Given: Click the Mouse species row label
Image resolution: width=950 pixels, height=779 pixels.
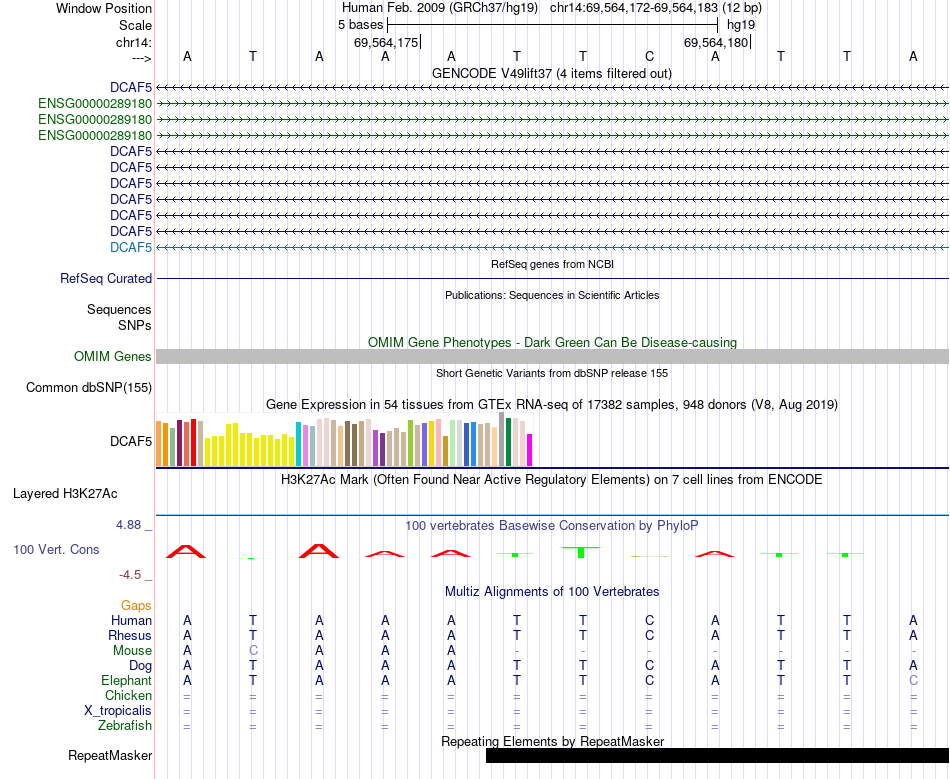Looking at the screenshot, I should pyautogui.click(x=132, y=651).
